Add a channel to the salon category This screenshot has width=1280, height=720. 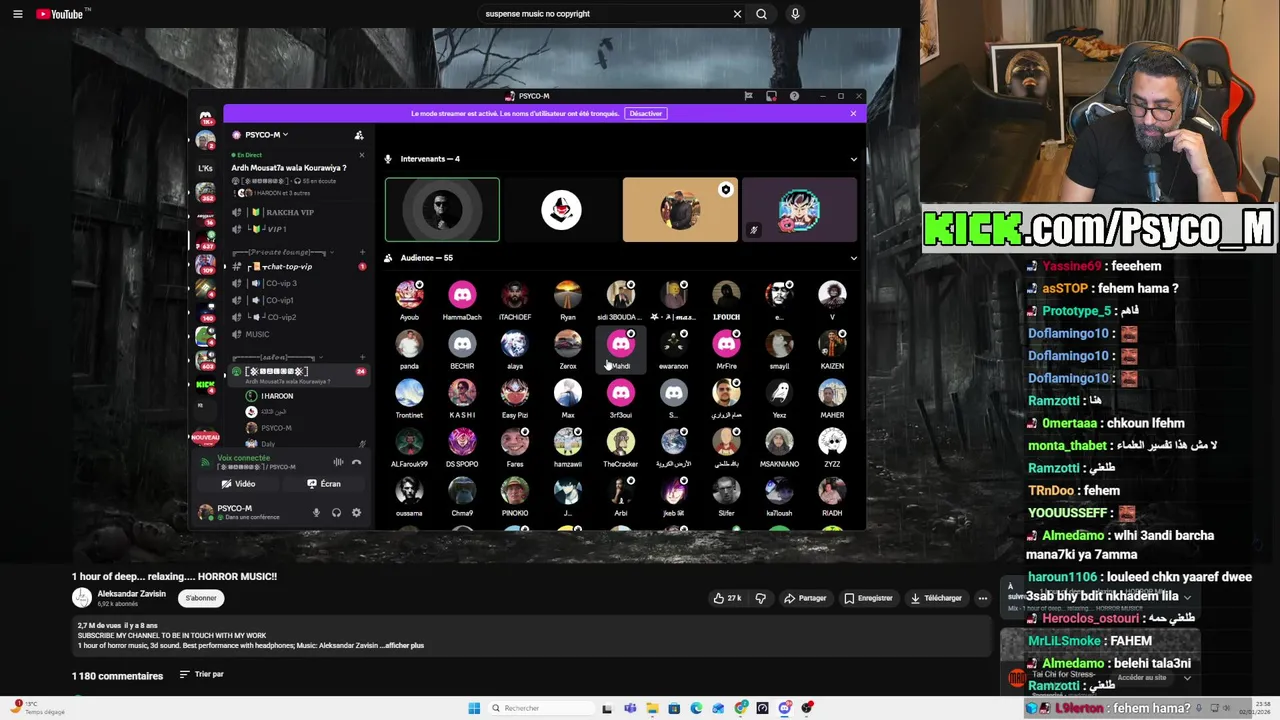coord(360,357)
